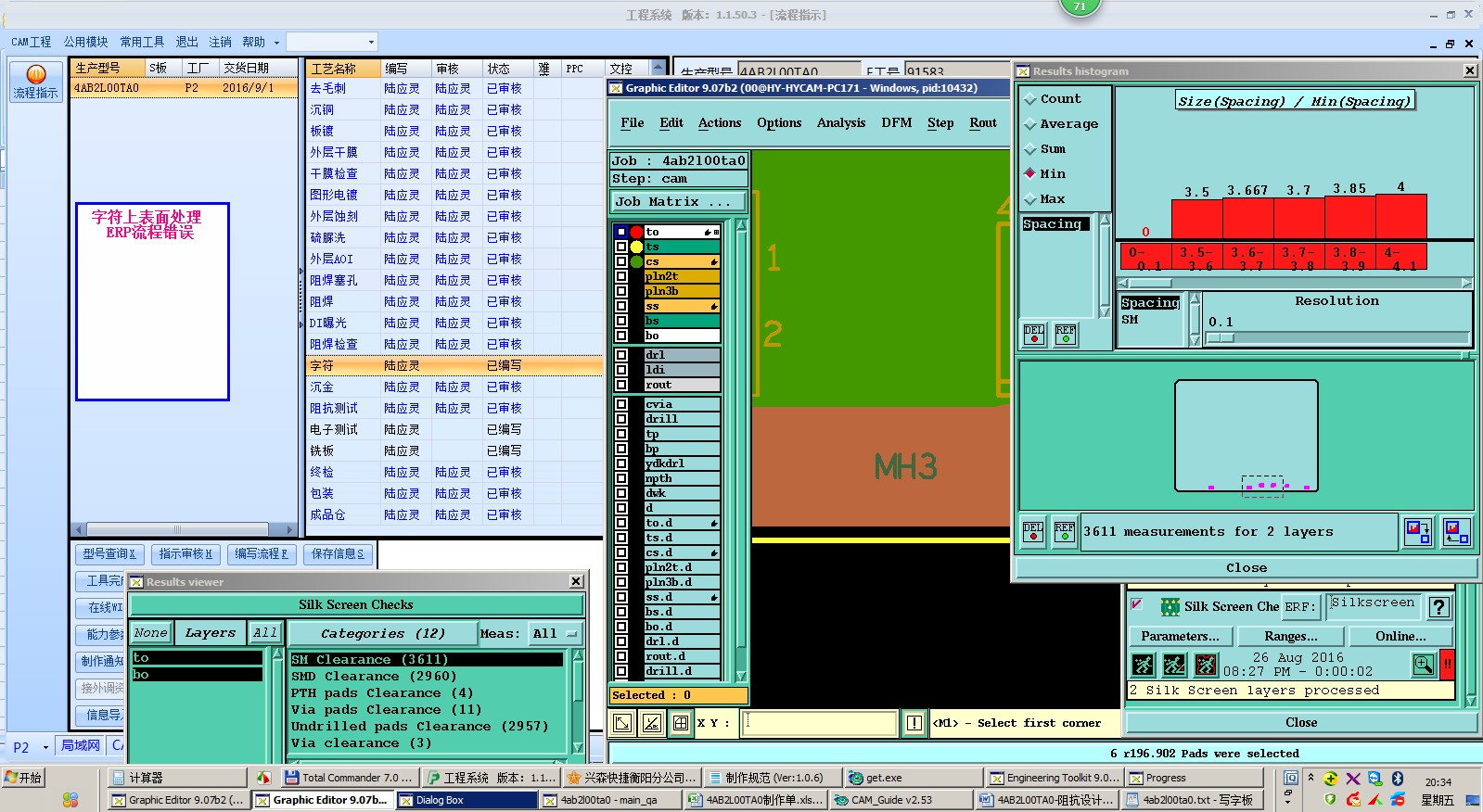The width and height of the screenshot is (1483, 812).
Task: Click angle measurement icon beside X Y
Action: (x=652, y=723)
